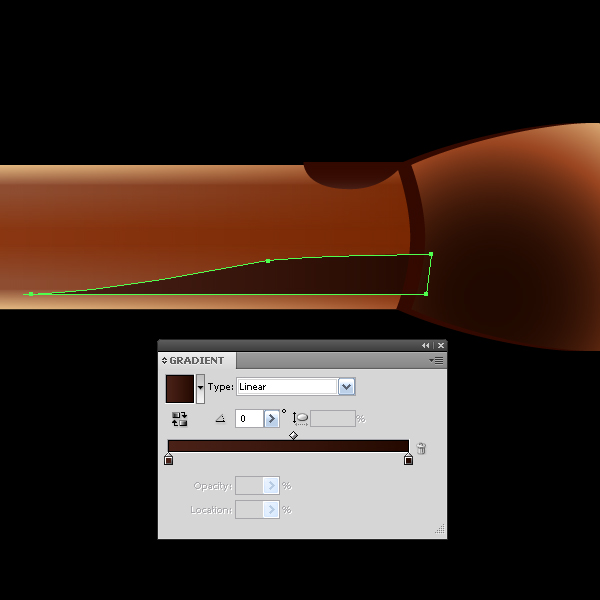Select the right gradient color stop

point(408,459)
